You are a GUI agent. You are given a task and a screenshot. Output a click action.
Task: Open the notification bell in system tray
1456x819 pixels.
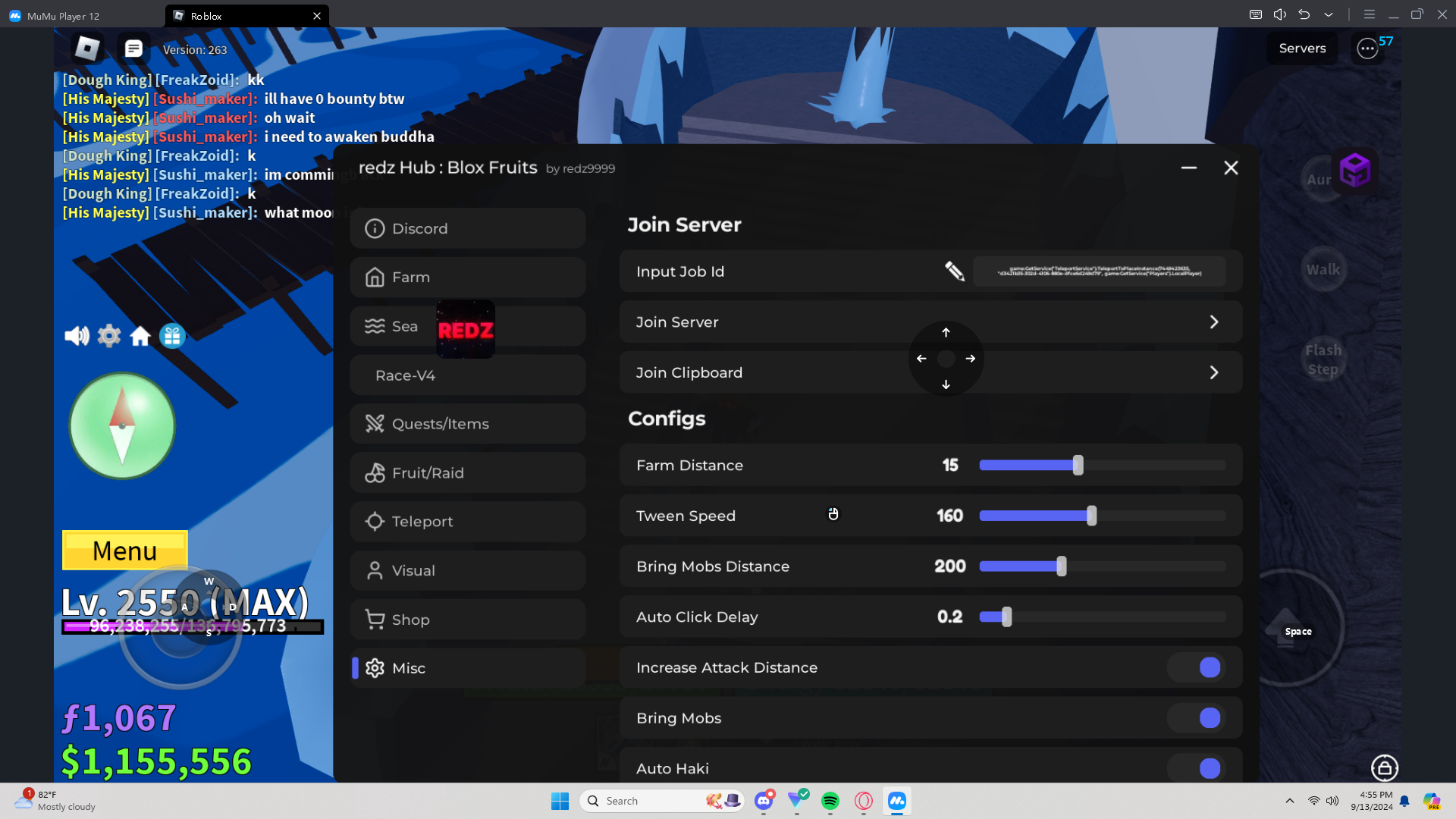pos(1404,801)
